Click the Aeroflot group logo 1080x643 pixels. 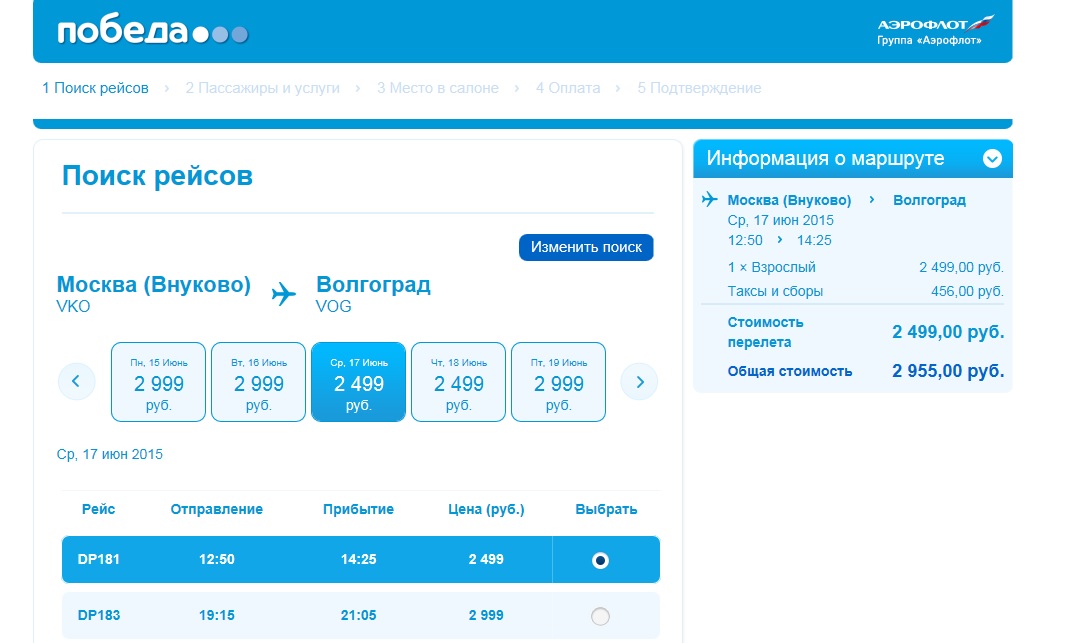coord(929,31)
